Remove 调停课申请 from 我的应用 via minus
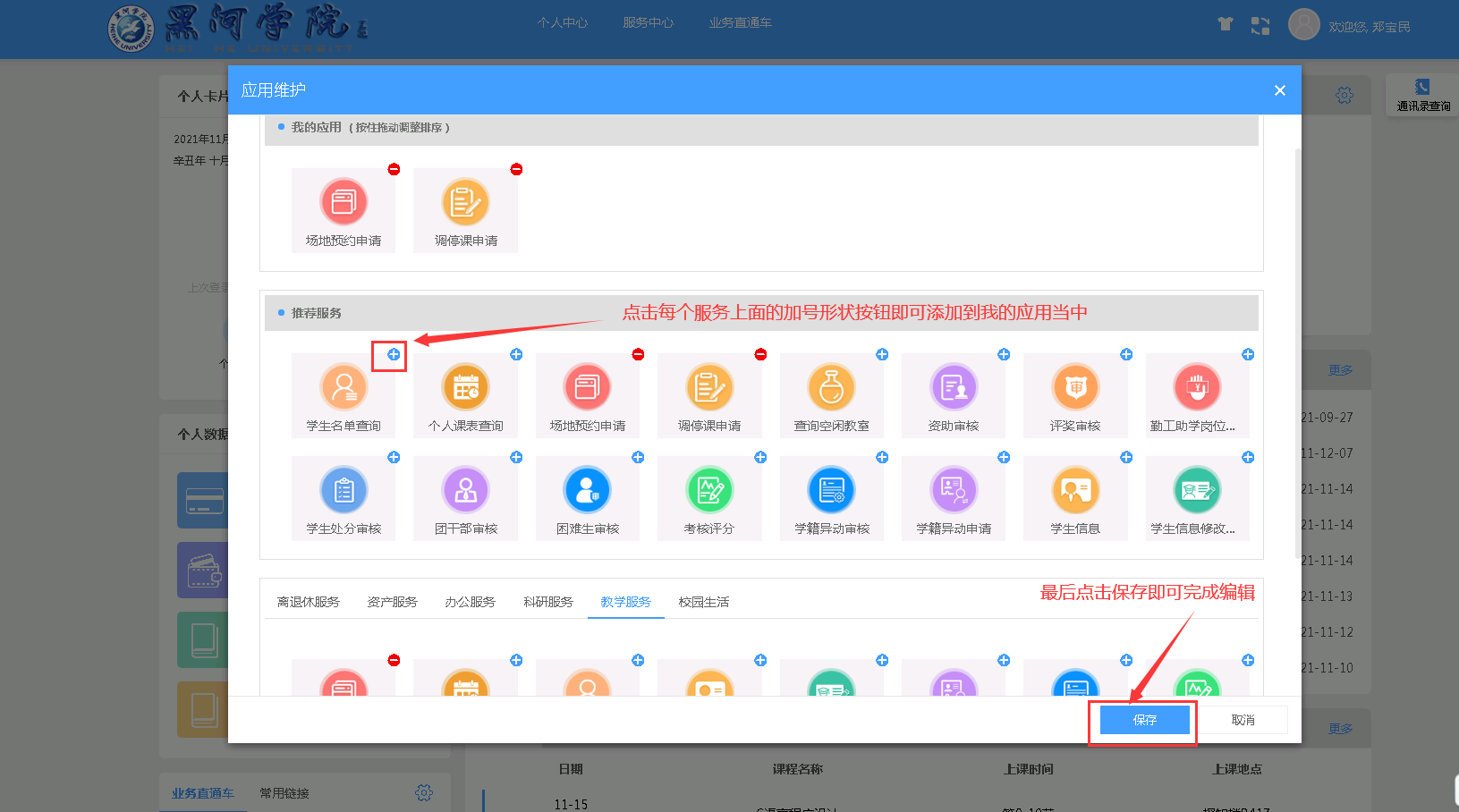Image resolution: width=1459 pixels, height=812 pixels. click(516, 169)
